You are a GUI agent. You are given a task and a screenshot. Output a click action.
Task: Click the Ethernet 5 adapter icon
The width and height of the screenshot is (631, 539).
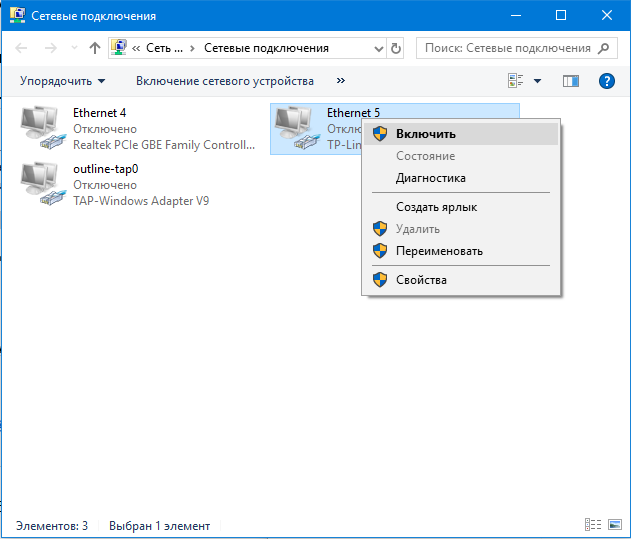coord(296,129)
